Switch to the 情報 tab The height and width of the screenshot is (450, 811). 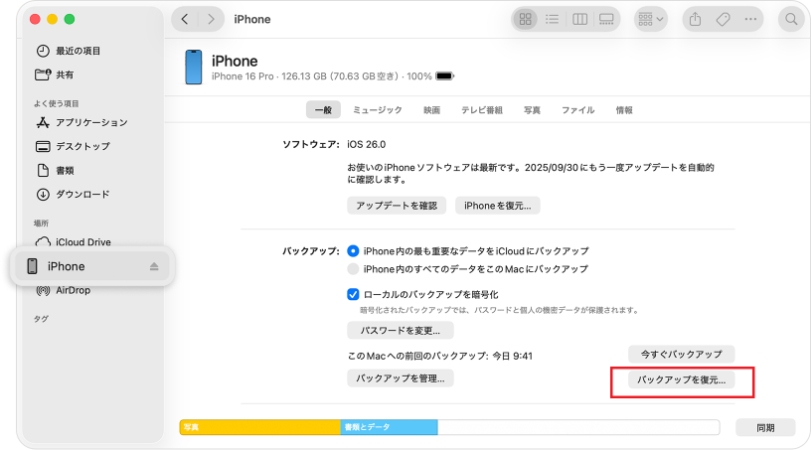[624, 110]
